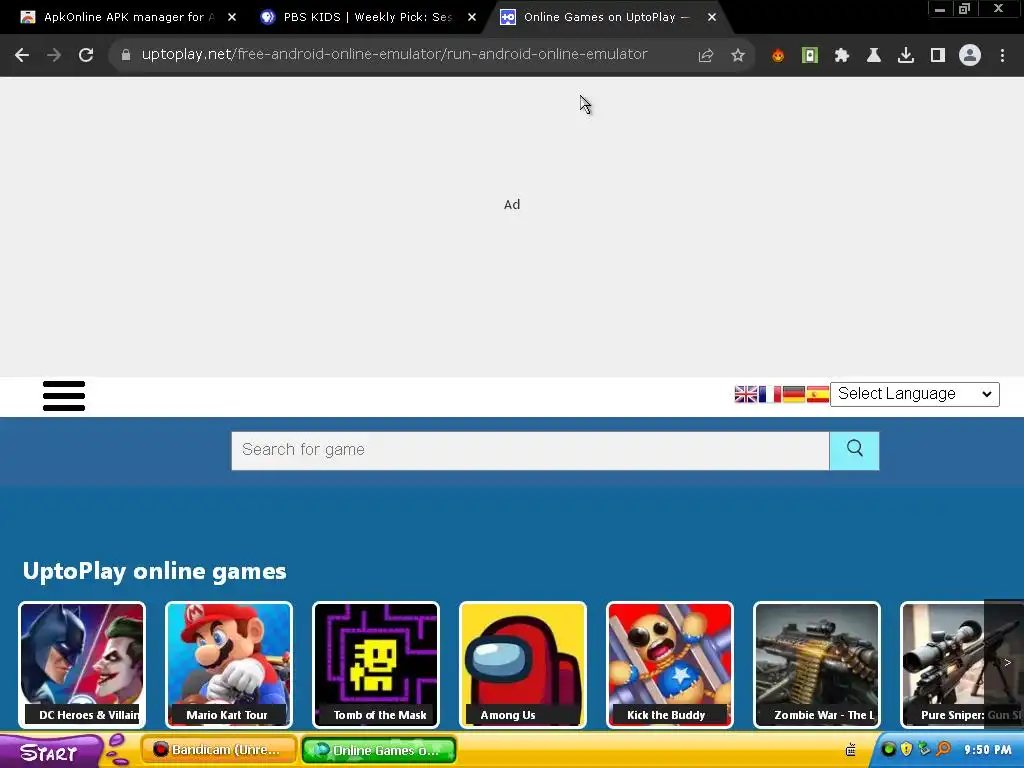Open the Chrome Labs flask icon
The width and height of the screenshot is (1024, 768).
[x=873, y=56]
